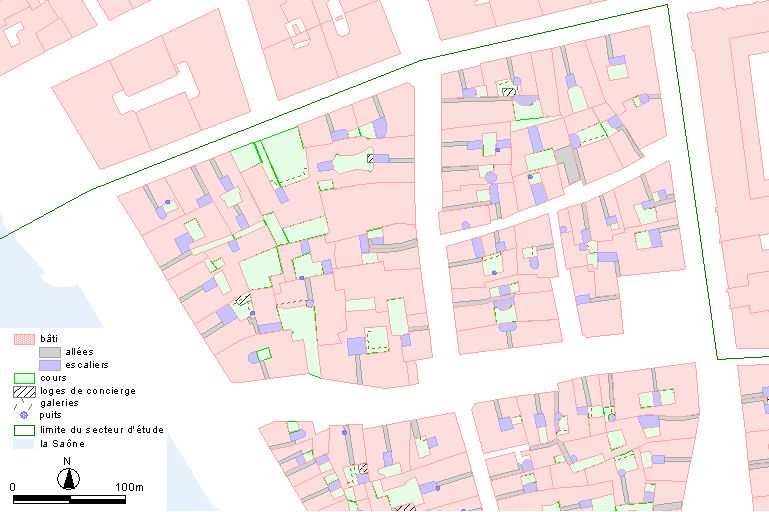Click the puits well symbol in legend
This screenshot has width=769, height=512.
(24, 415)
